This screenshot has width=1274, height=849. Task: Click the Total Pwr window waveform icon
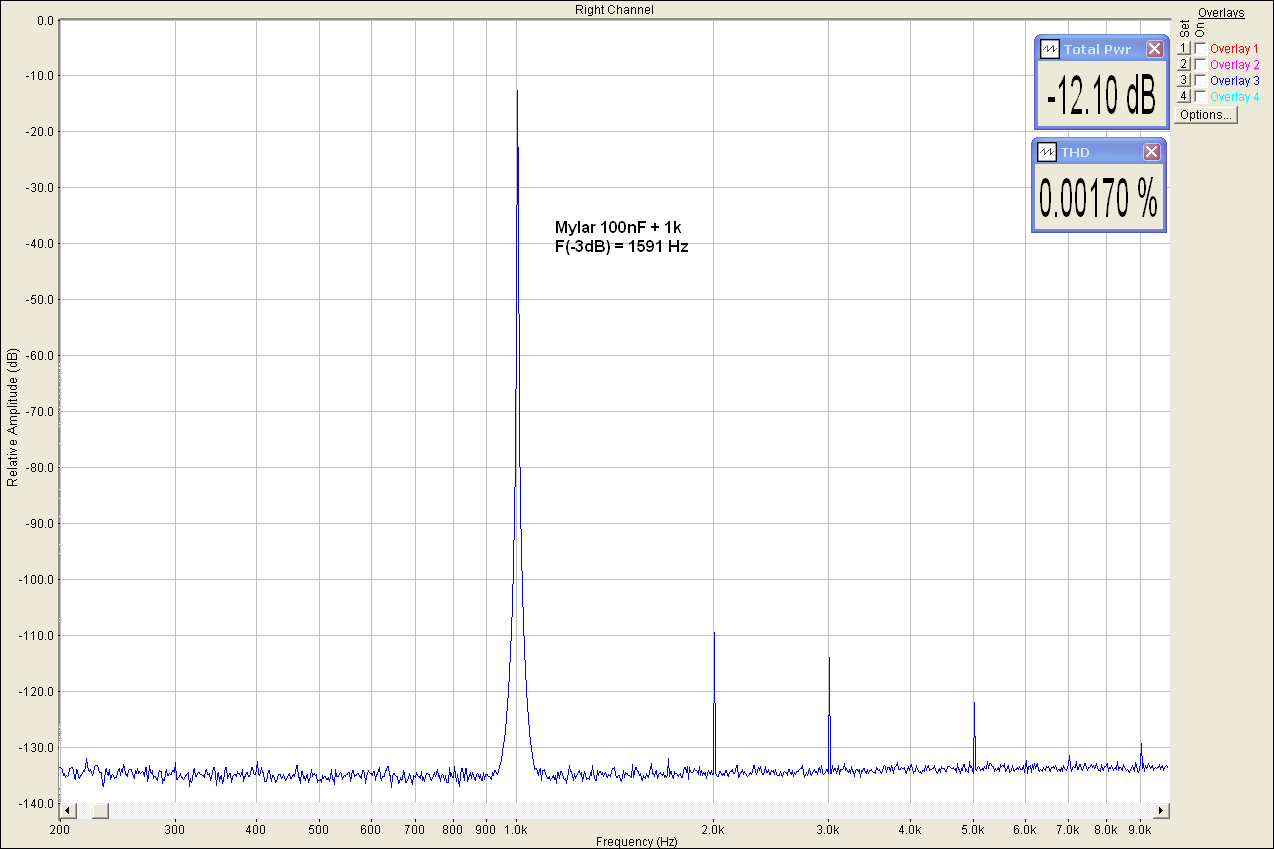[x=1050, y=49]
